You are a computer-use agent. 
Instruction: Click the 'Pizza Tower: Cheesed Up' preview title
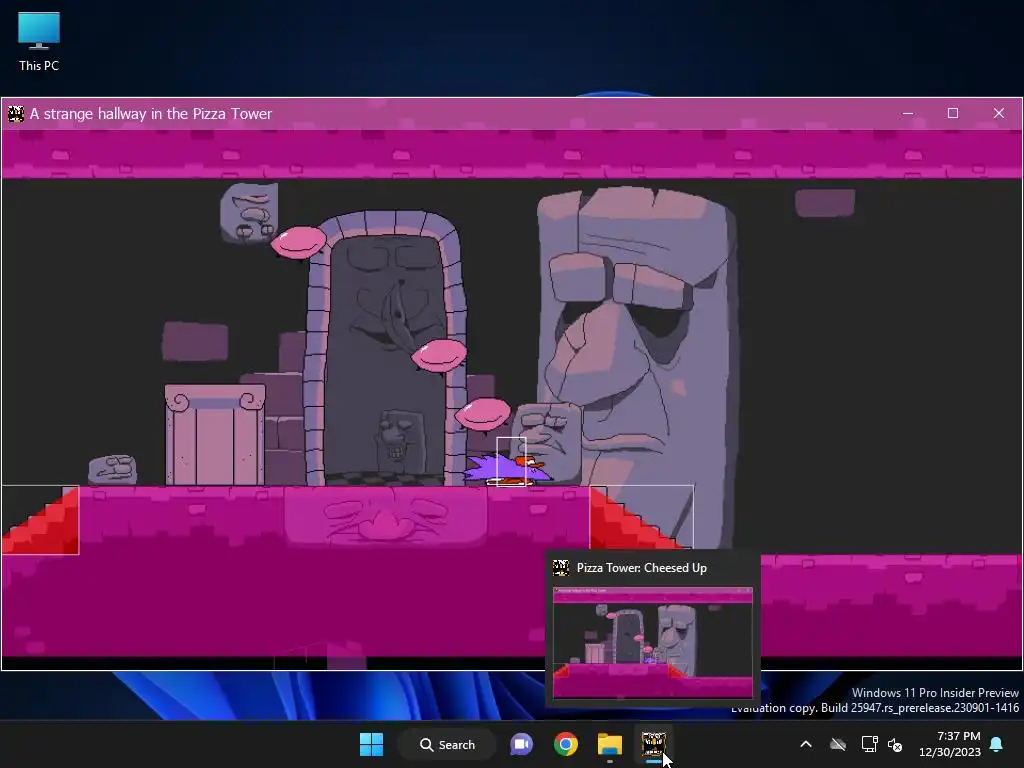tap(641, 568)
